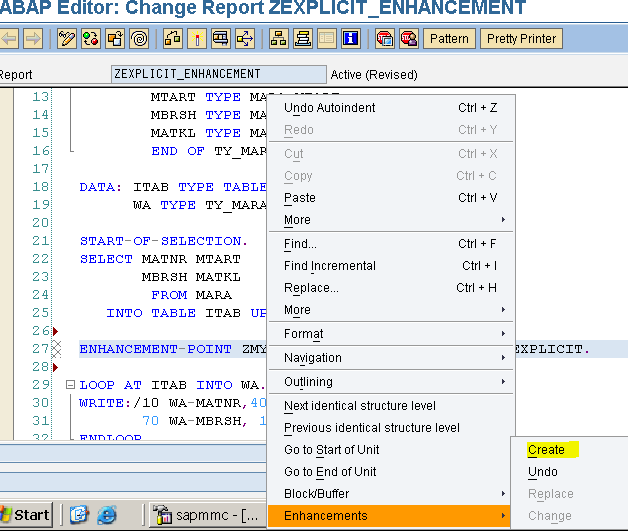Click the Pattern button
628x531 pixels.
(449, 39)
